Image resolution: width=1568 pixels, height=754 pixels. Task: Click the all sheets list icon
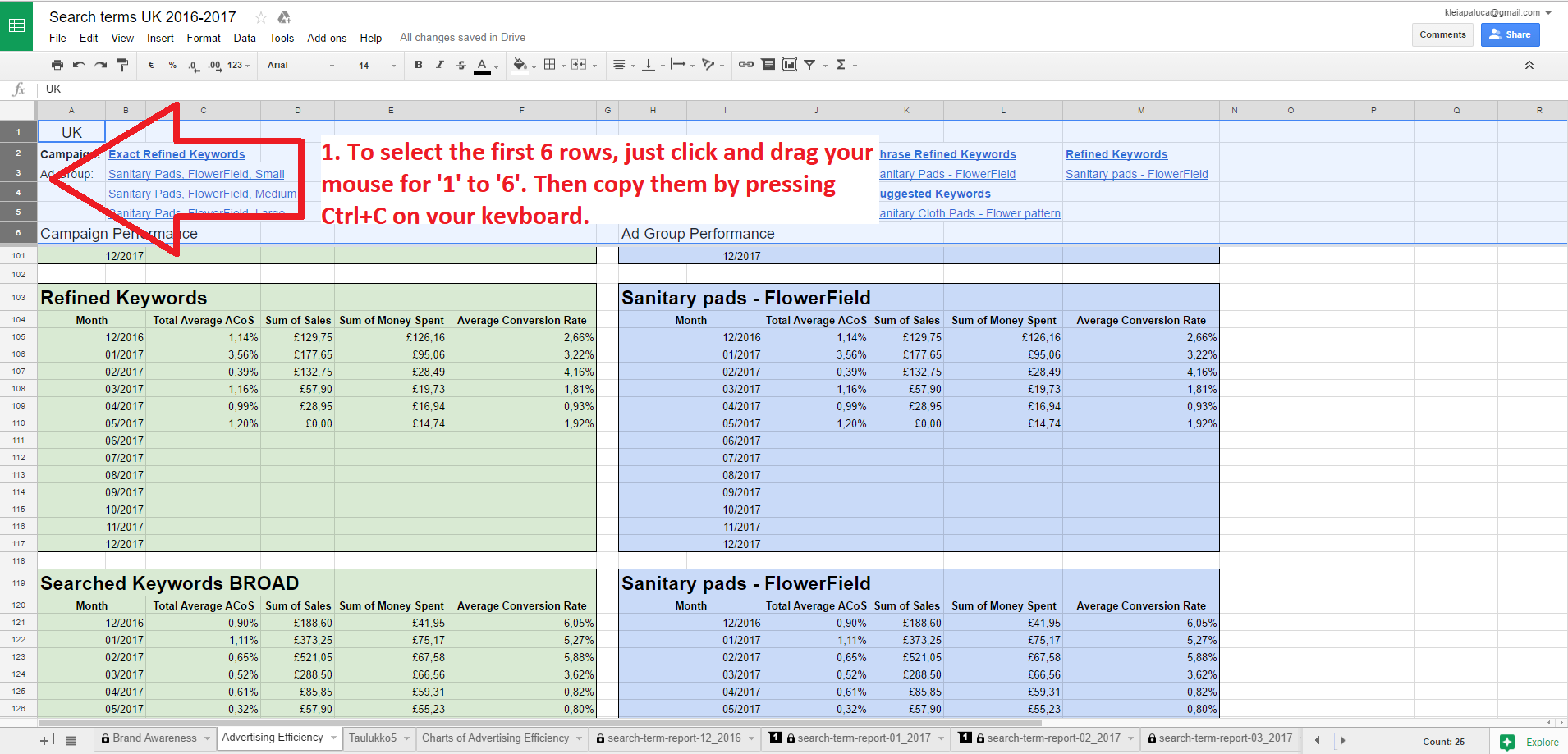[71, 740]
